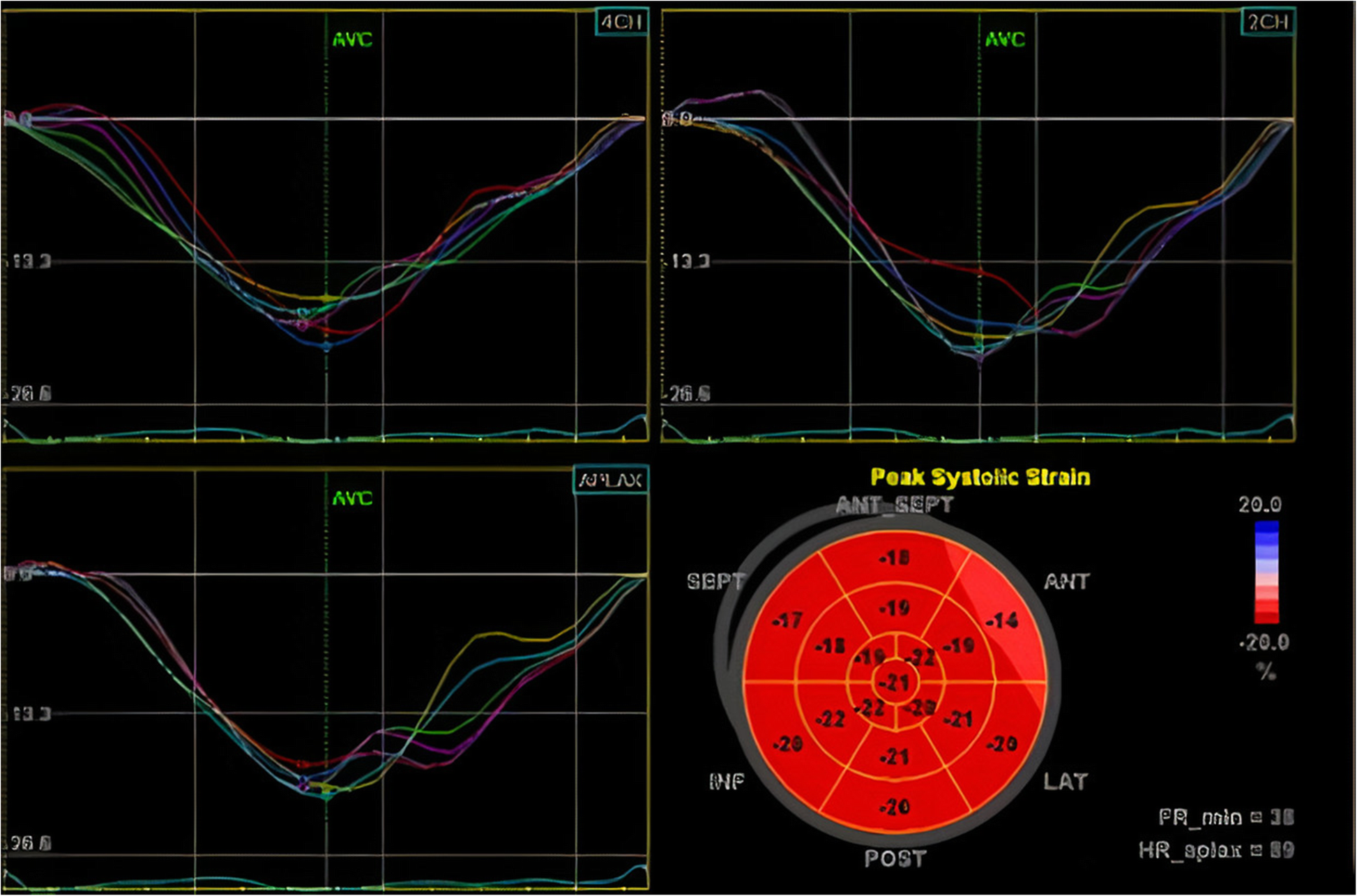Select the basal posterior -20 segment
The image size is (1357, 896).
(x=894, y=807)
